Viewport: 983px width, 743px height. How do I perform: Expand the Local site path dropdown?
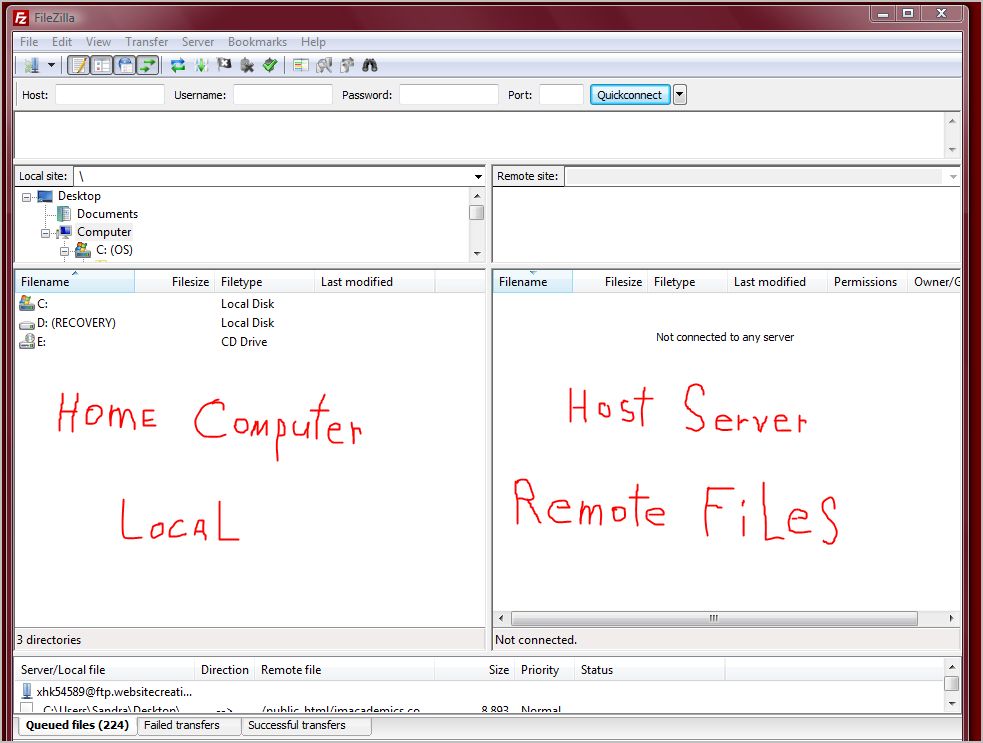pos(478,177)
